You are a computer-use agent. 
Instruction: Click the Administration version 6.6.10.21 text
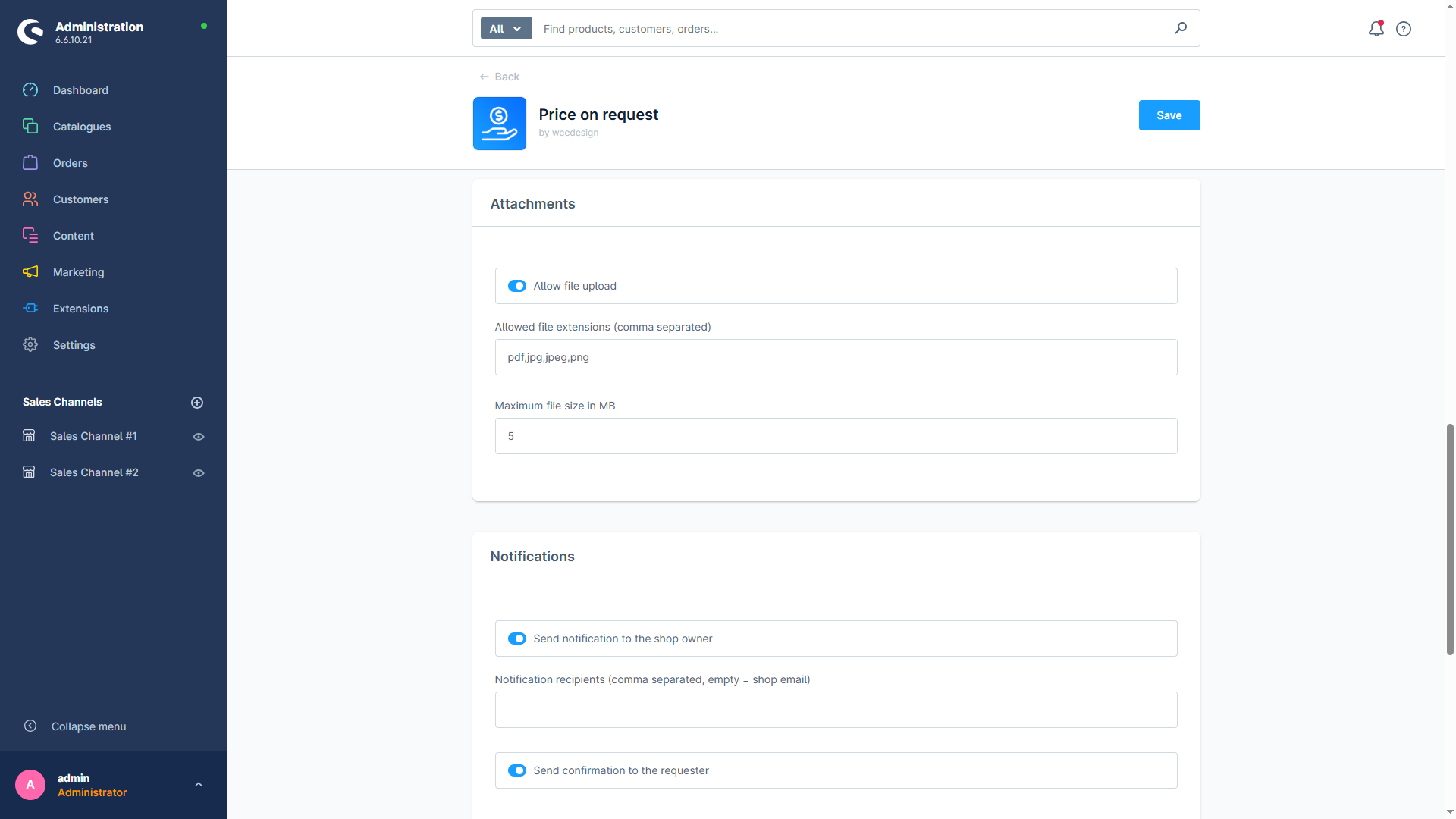(x=74, y=40)
